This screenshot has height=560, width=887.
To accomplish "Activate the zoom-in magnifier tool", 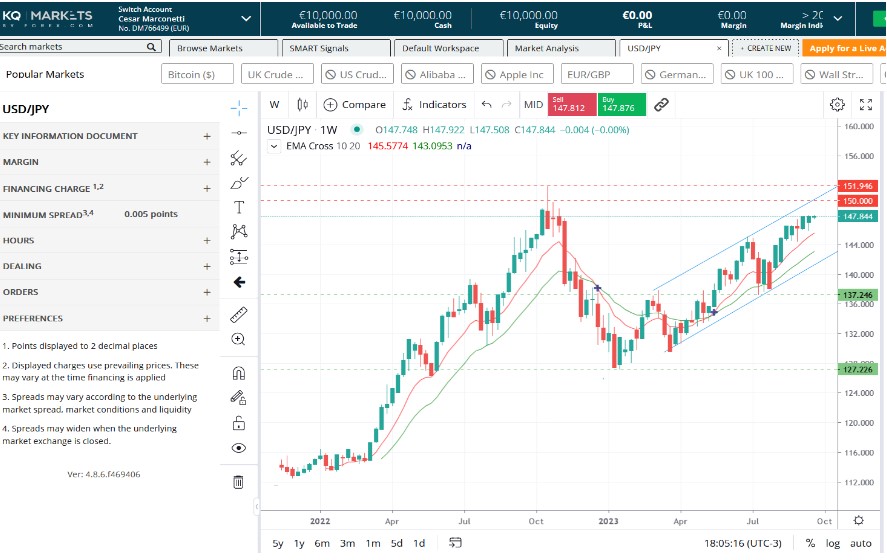I will pos(239,339).
